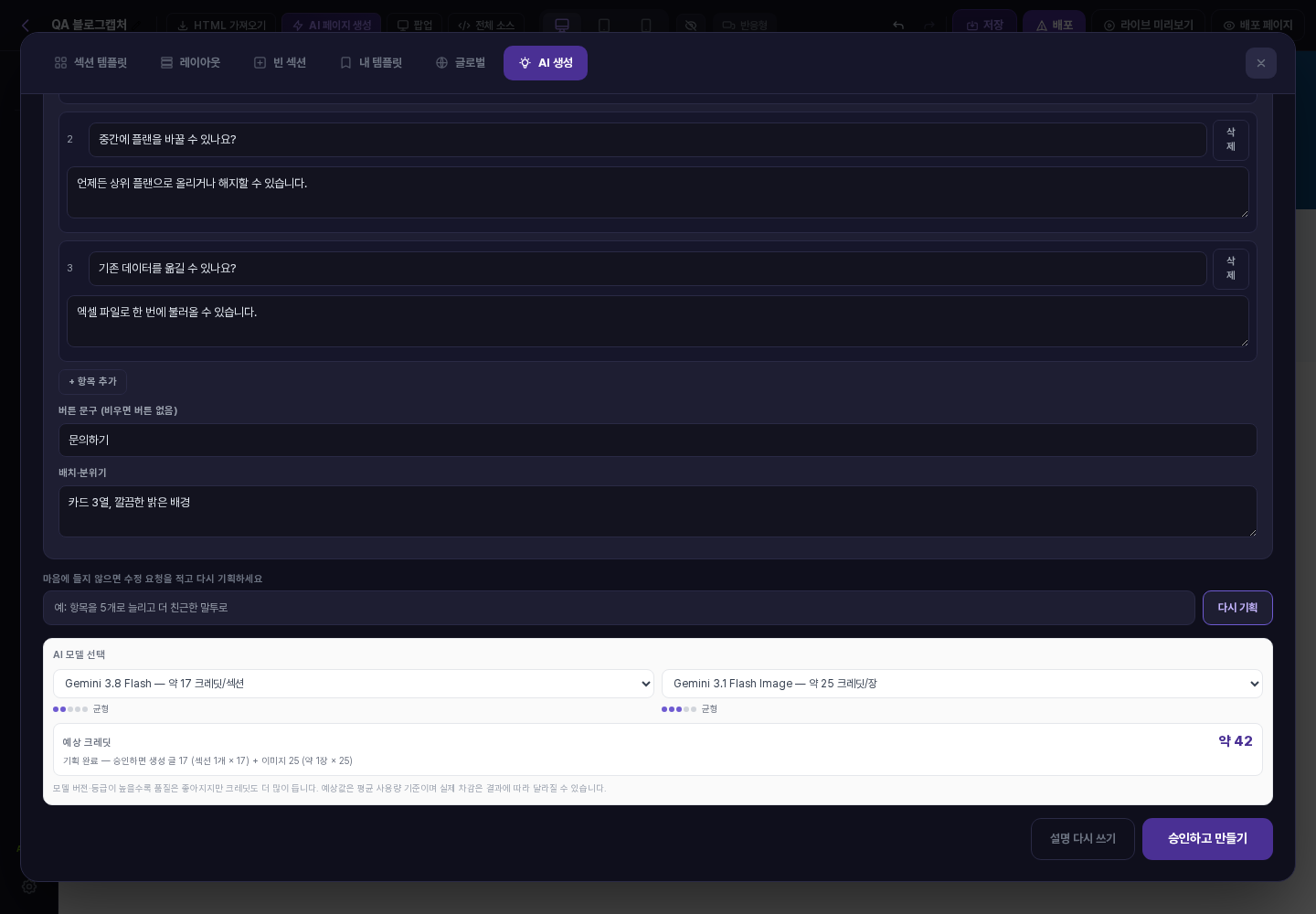Click the question field '중간에 플랜을 바꿀 수 있나요?'
The width and height of the screenshot is (1316, 914).
(x=648, y=140)
